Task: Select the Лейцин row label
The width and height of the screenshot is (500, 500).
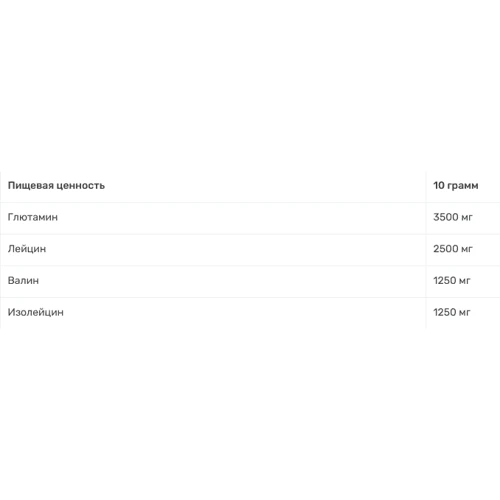Action: click(27, 249)
